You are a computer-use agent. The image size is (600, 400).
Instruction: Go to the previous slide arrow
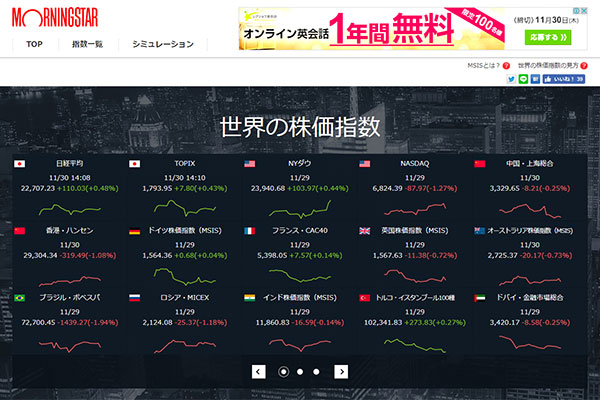click(x=259, y=372)
